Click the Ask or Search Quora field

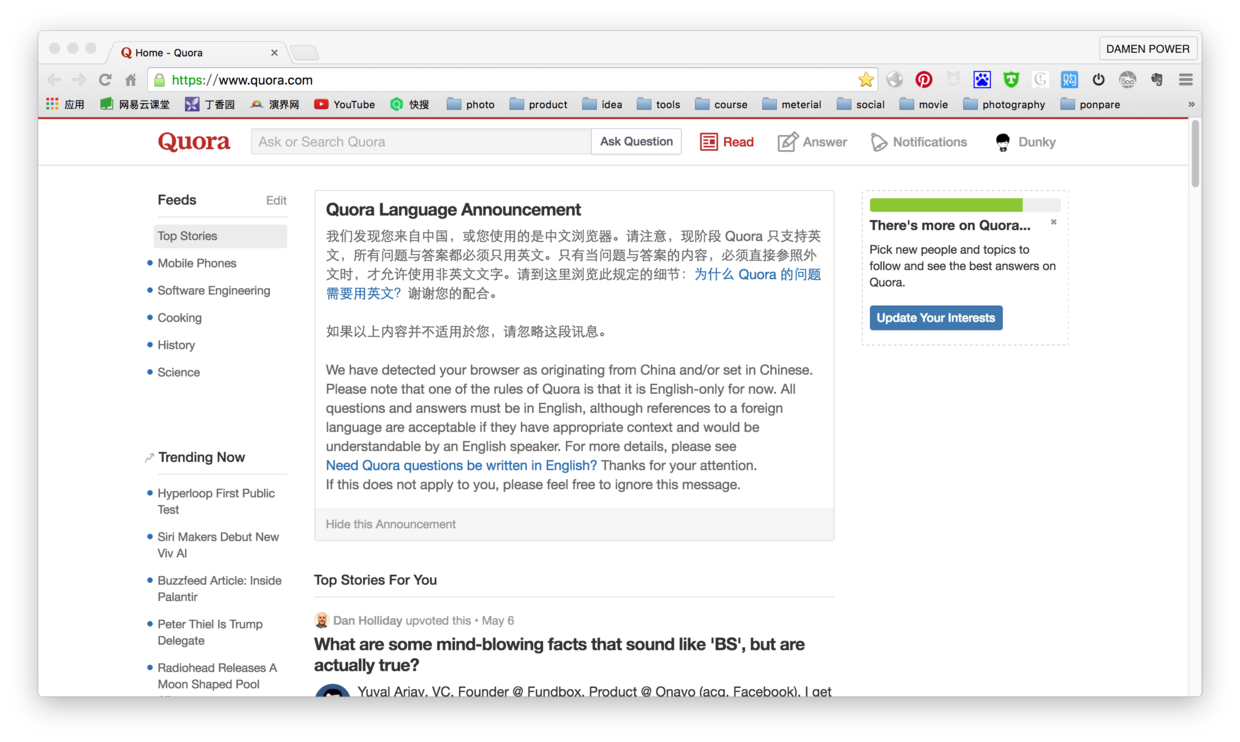click(x=421, y=142)
